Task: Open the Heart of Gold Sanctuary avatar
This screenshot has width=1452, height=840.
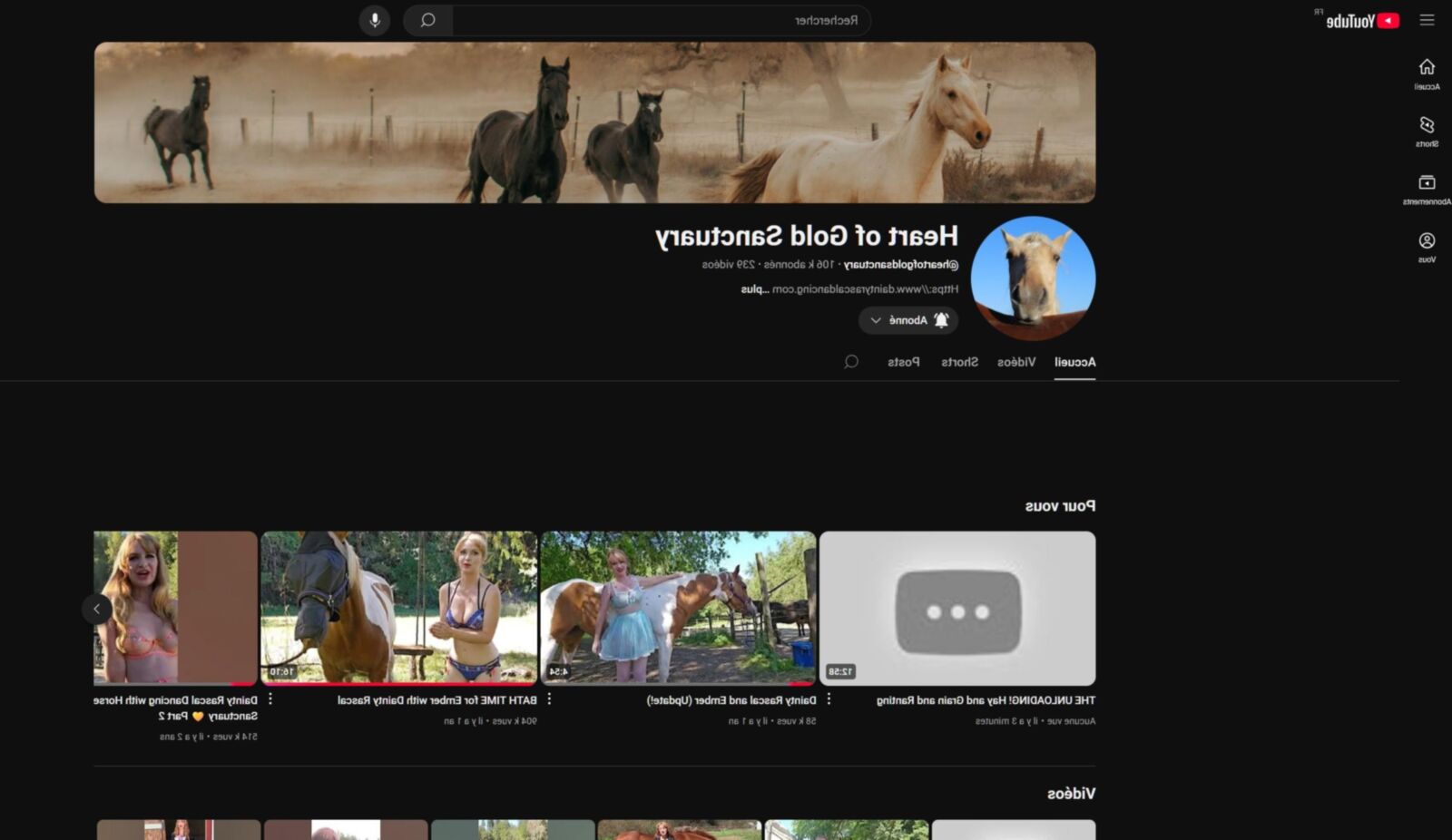Action: (1033, 278)
